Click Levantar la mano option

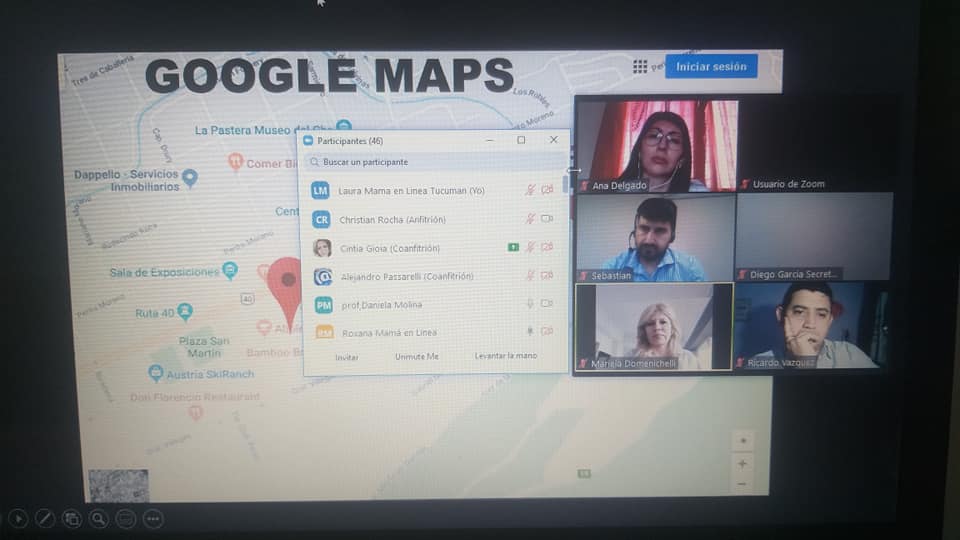coord(505,356)
